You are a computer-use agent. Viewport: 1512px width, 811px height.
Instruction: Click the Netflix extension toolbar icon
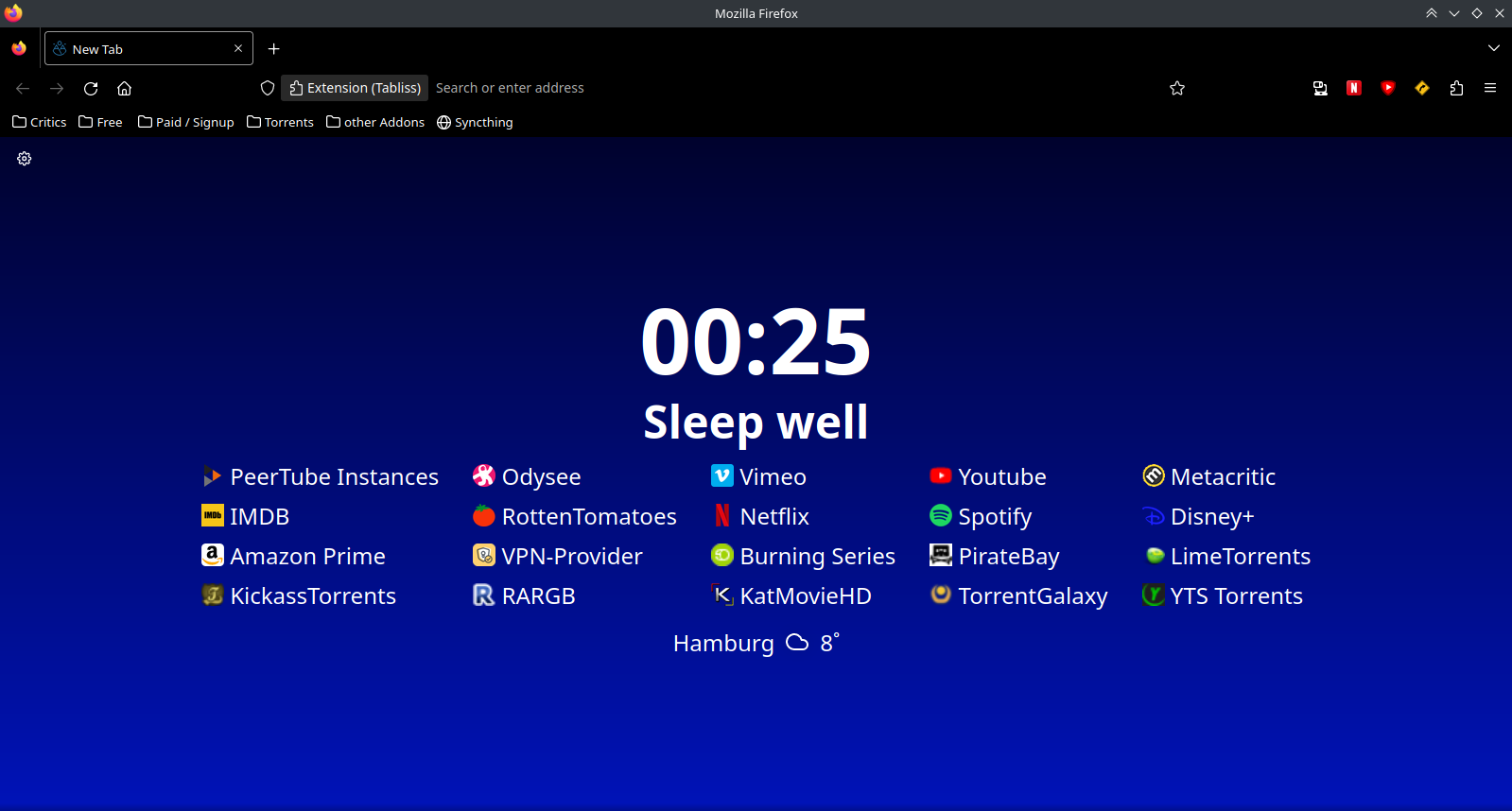1354,88
